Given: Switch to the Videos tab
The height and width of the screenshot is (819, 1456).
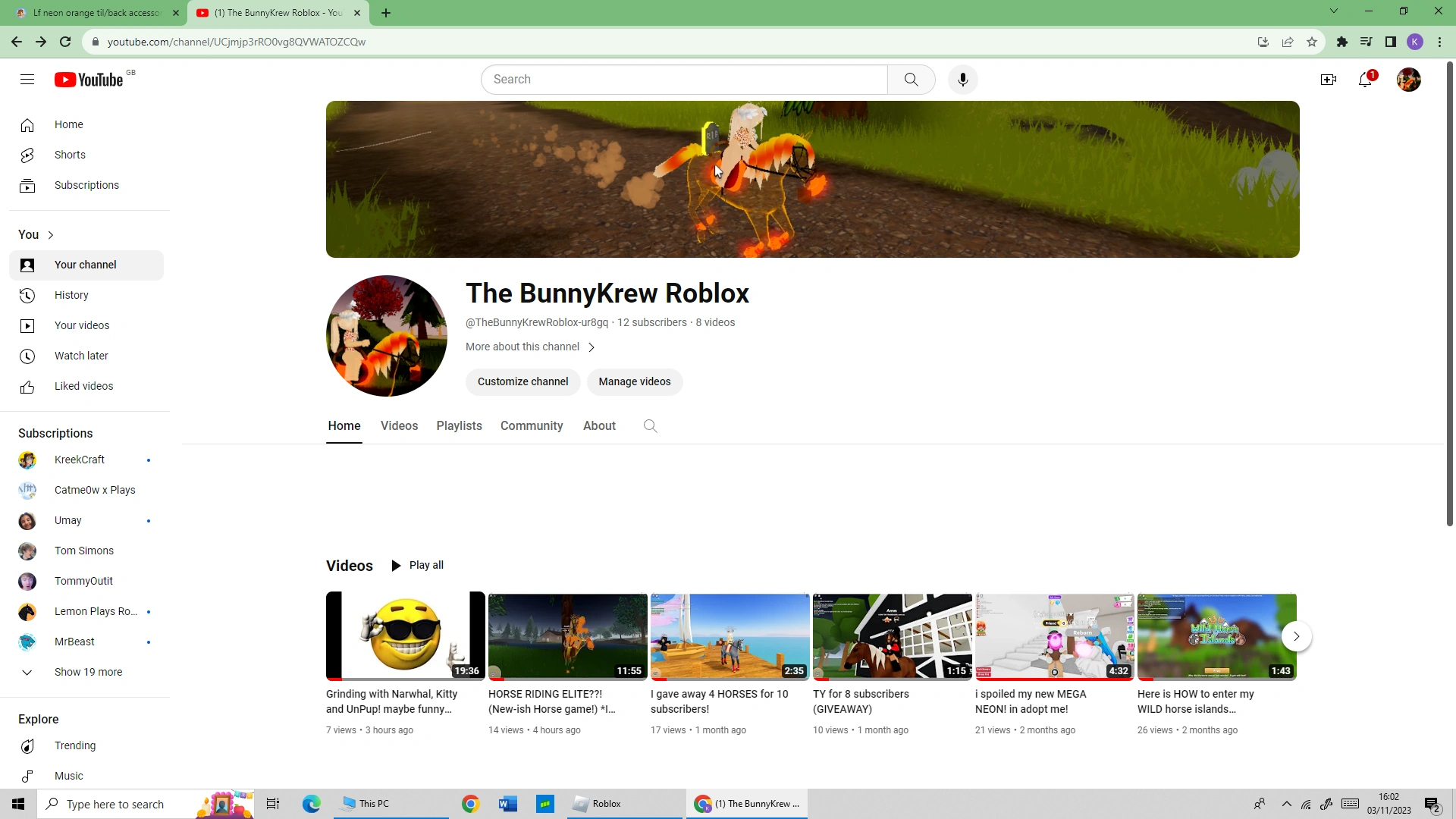Looking at the screenshot, I should coord(399,425).
